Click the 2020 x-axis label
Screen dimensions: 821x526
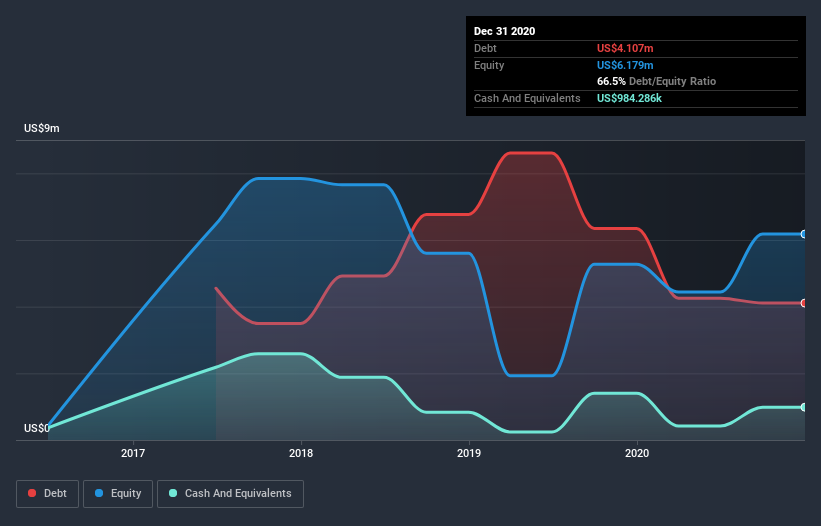[x=637, y=453]
